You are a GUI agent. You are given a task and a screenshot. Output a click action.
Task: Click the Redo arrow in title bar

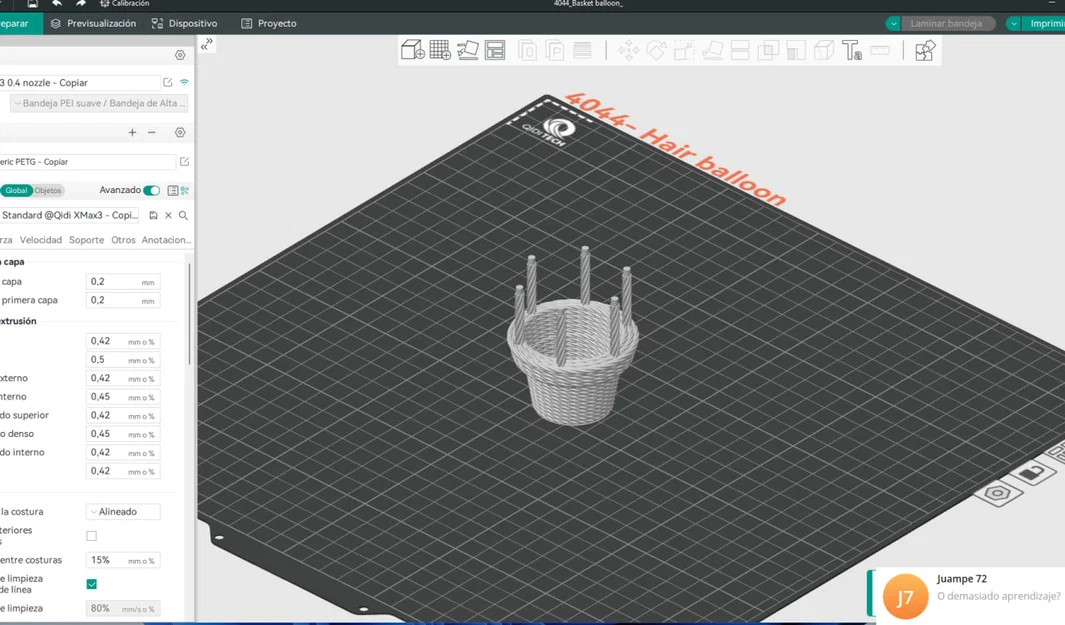(81, 3)
